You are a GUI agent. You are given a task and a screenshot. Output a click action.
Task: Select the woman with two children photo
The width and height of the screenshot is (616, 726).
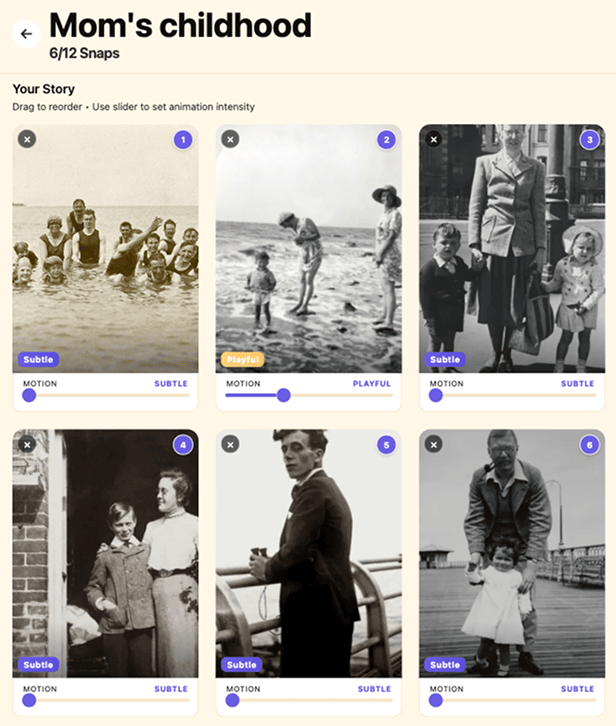tap(512, 248)
